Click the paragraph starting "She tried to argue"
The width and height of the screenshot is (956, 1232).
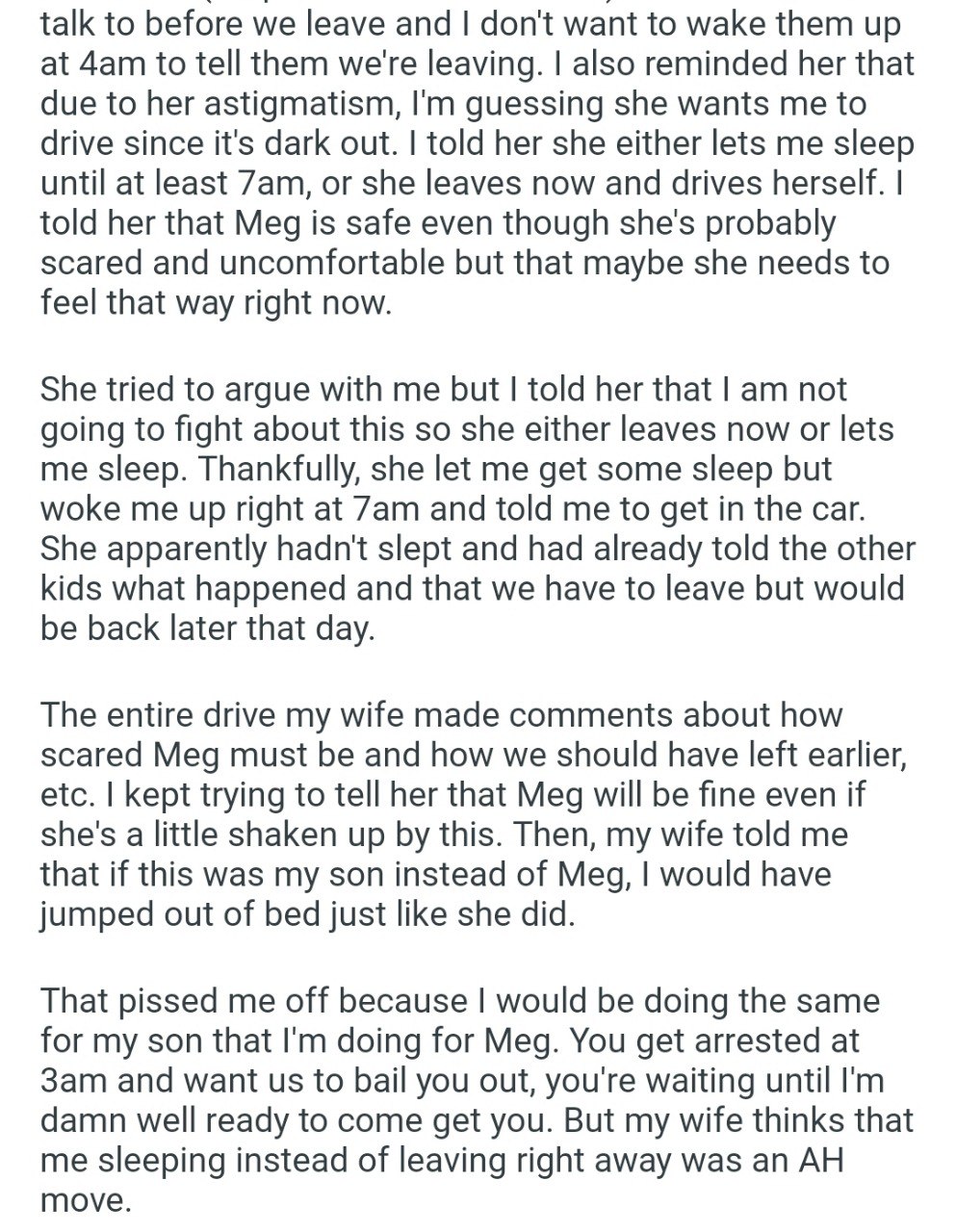click(x=478, y=508)
